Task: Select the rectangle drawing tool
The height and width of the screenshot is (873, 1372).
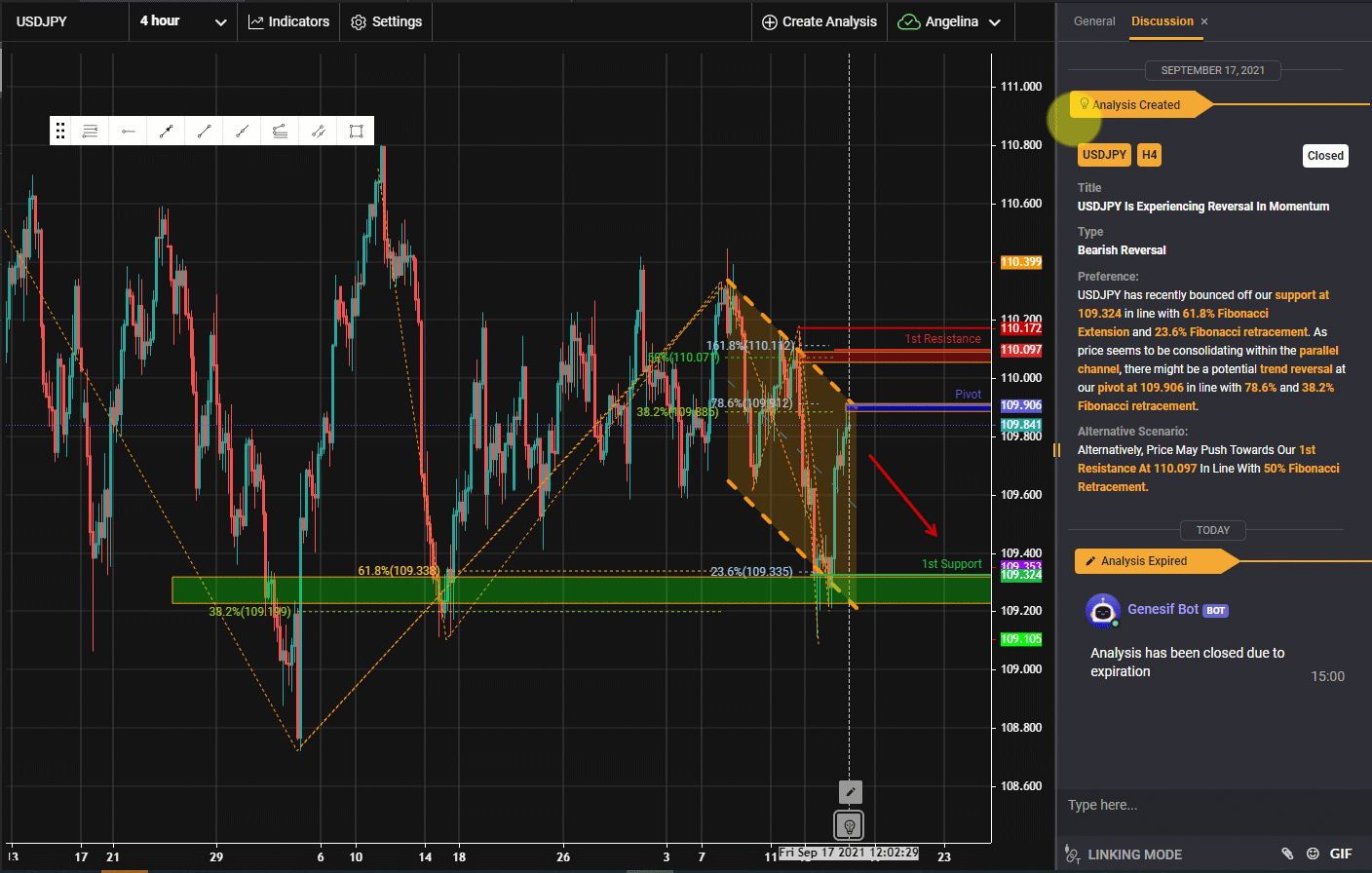Action: point(356,131)
